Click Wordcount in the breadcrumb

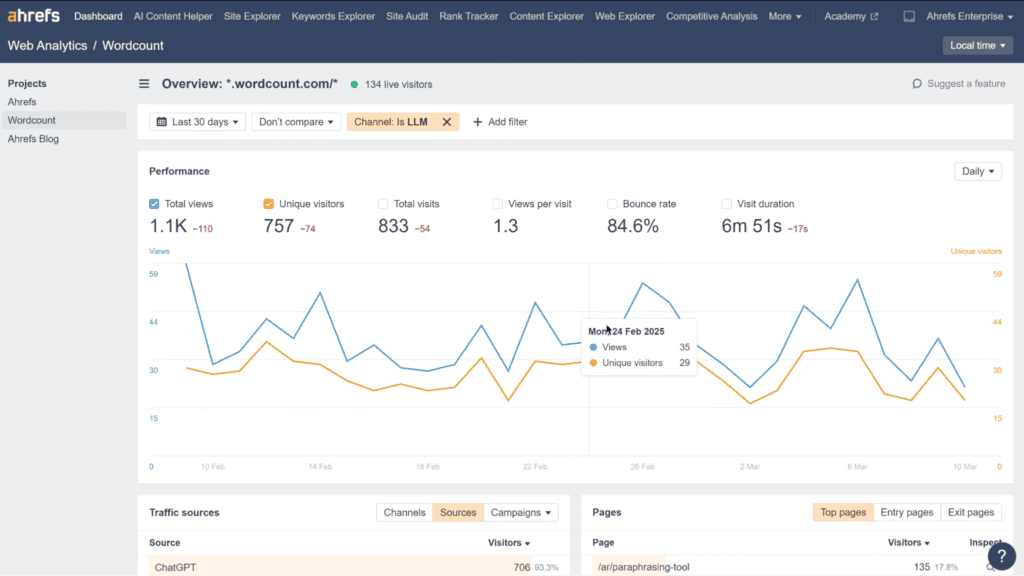point(133,46)
